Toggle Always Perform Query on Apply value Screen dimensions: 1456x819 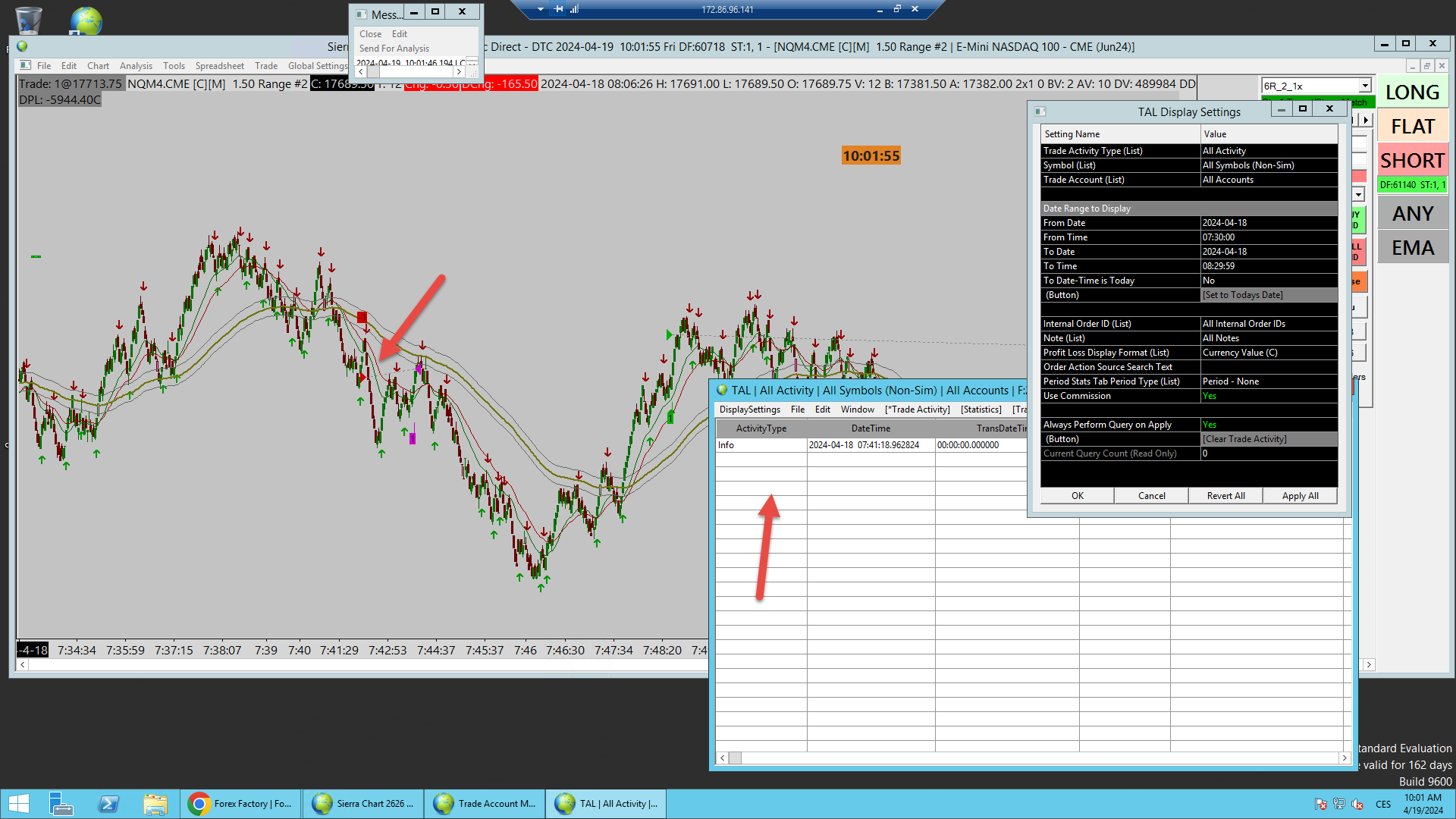coord(1268,425)
